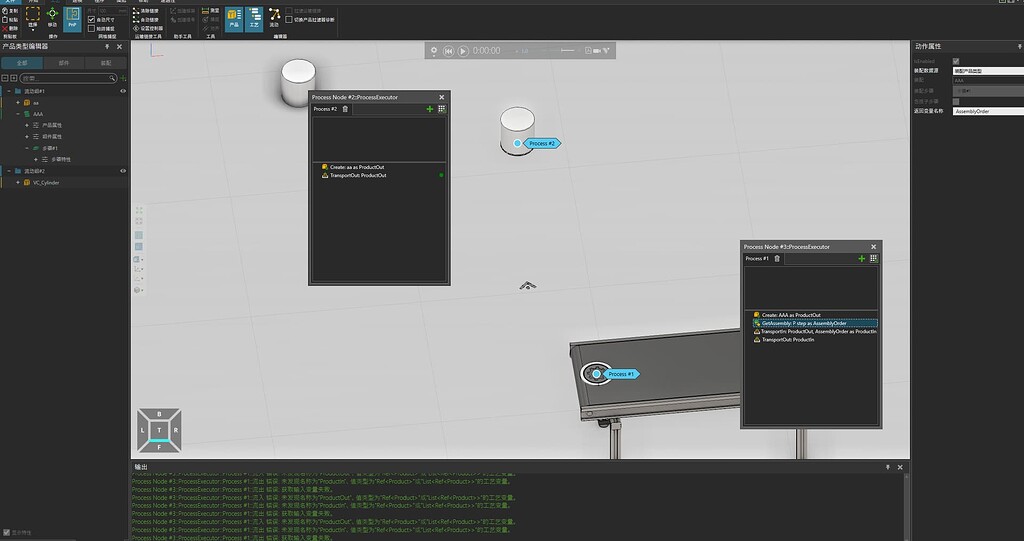Enable the 始终捕捉 checkbox
Viewport: 1024px width, 541px height.
[92, 28]
